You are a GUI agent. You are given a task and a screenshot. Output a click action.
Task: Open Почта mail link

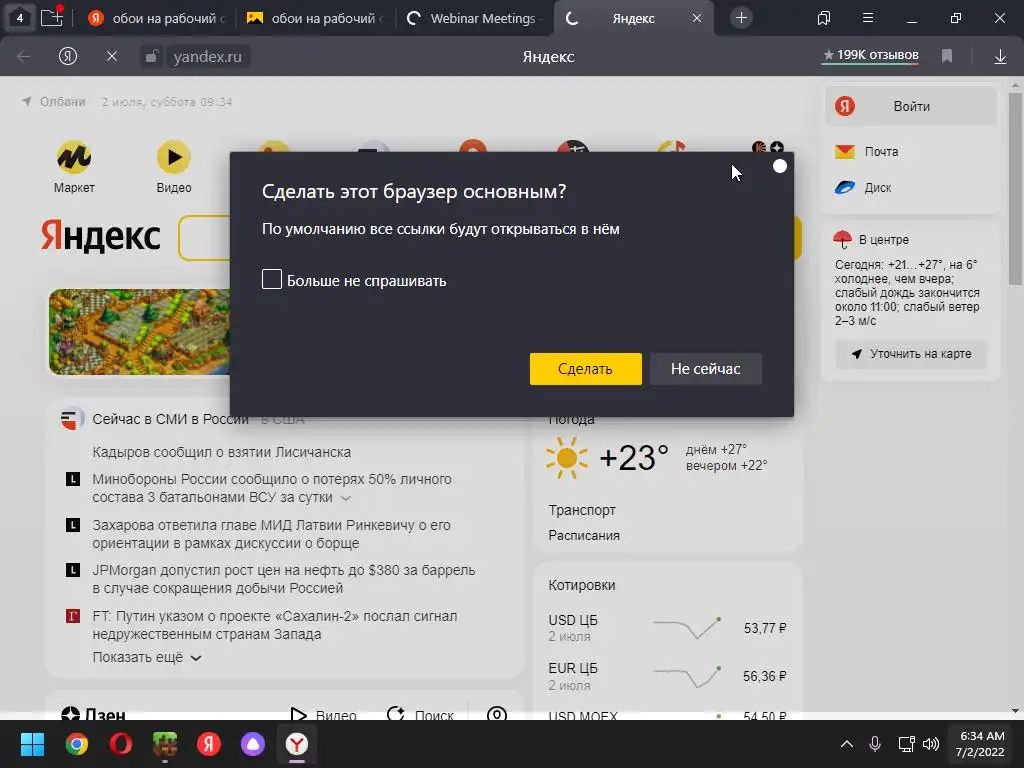[x=867, y=152]
